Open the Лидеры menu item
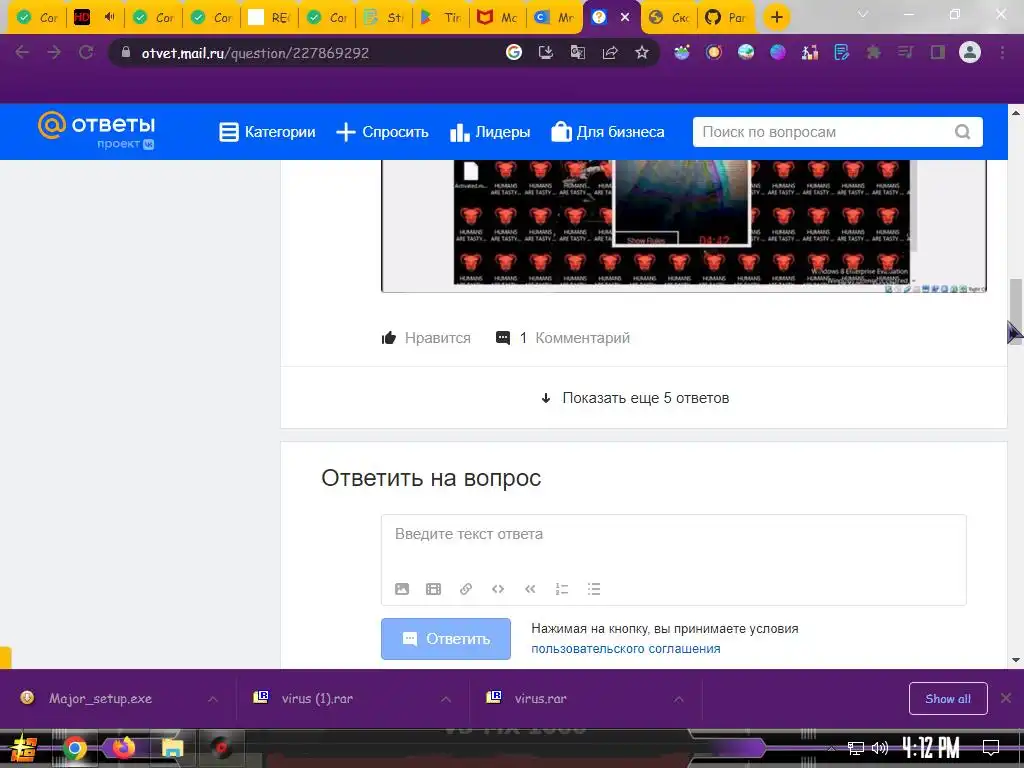 tap(490, 132)
